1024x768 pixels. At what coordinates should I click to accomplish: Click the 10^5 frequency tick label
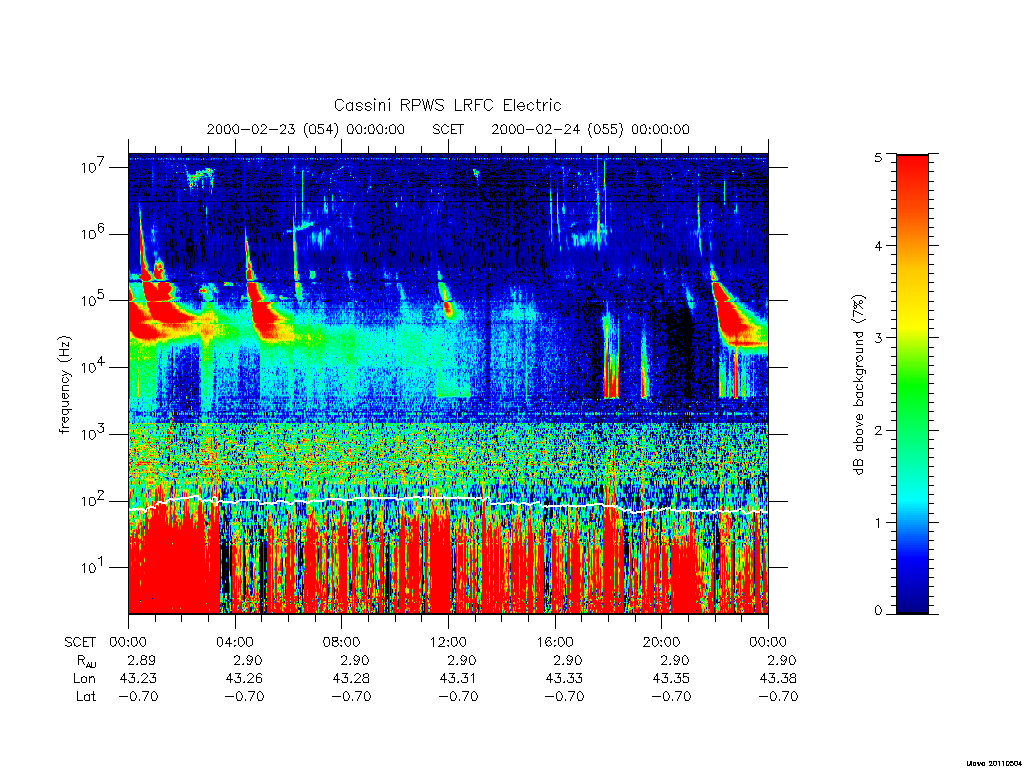point(94,300)
